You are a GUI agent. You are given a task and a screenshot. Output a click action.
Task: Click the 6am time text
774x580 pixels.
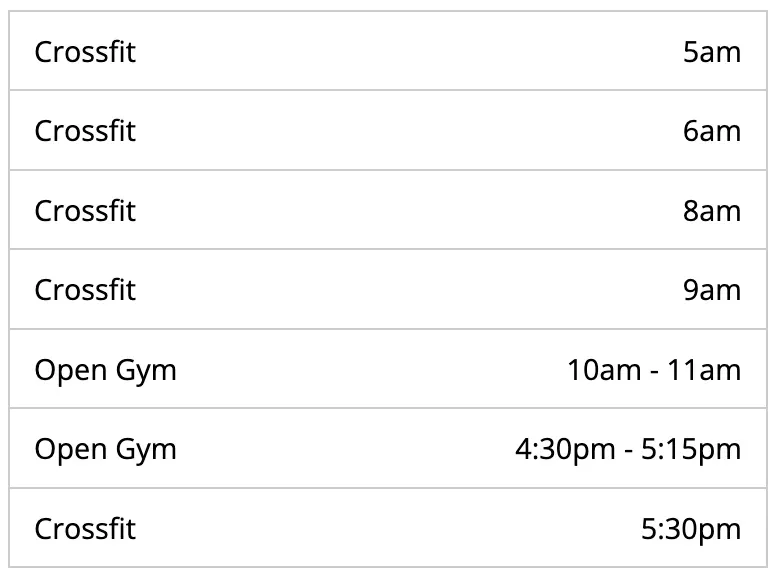(x=712, y=131)
